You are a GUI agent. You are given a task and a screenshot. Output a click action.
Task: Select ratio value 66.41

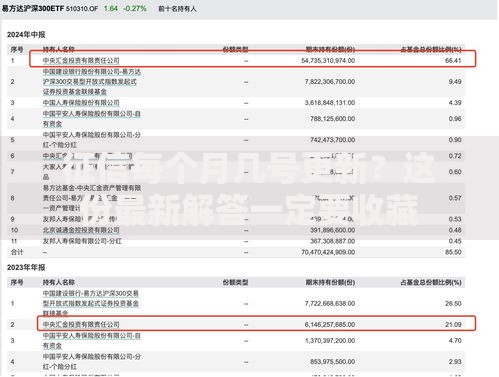(x=453, y=61)
